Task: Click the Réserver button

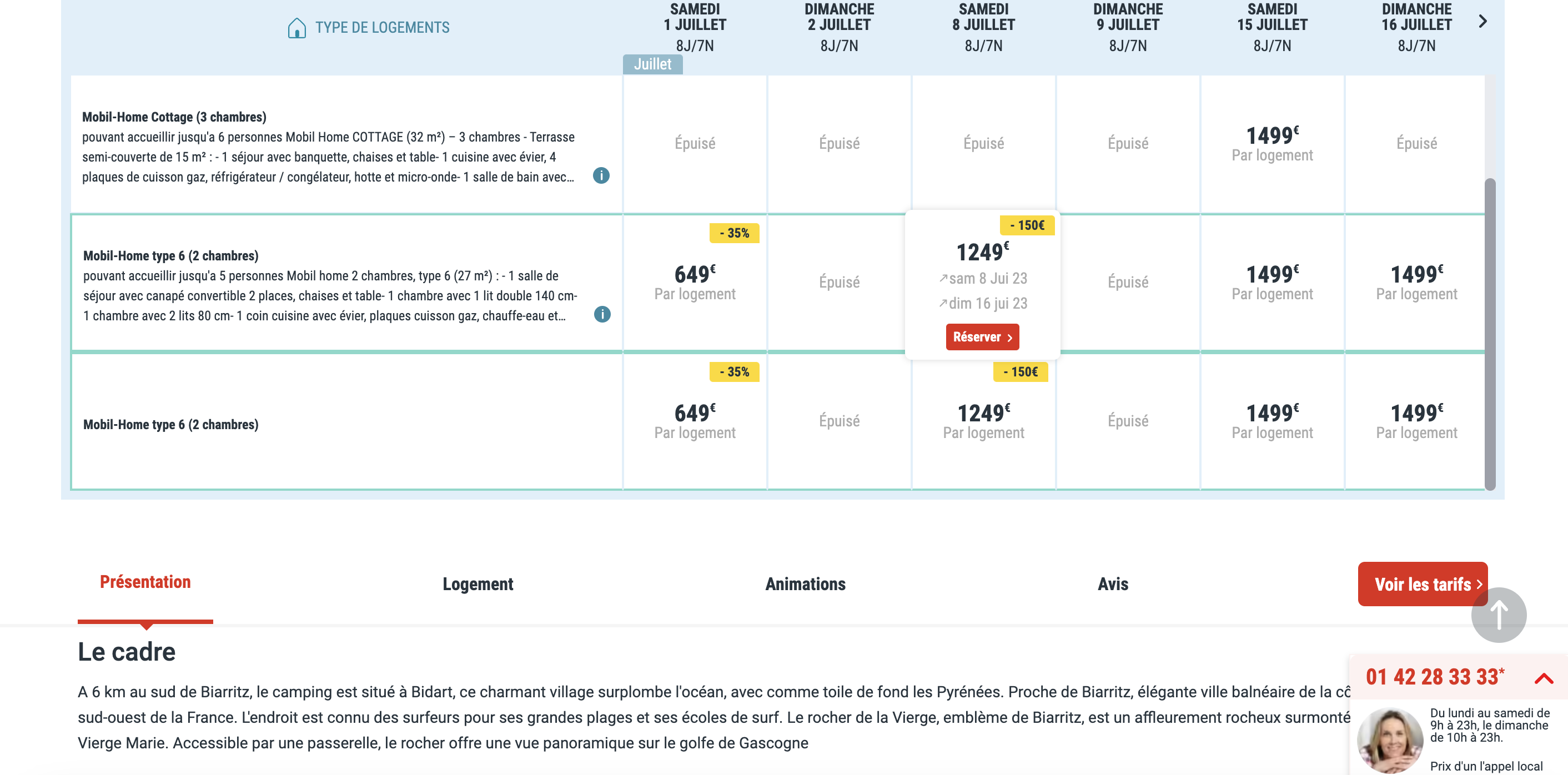Action: click(x=982, y=338)
